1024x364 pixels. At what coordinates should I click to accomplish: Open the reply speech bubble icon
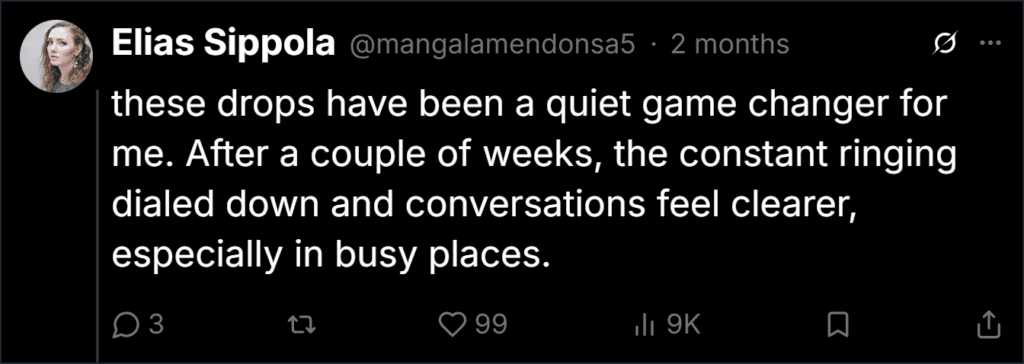coord(123,324)
